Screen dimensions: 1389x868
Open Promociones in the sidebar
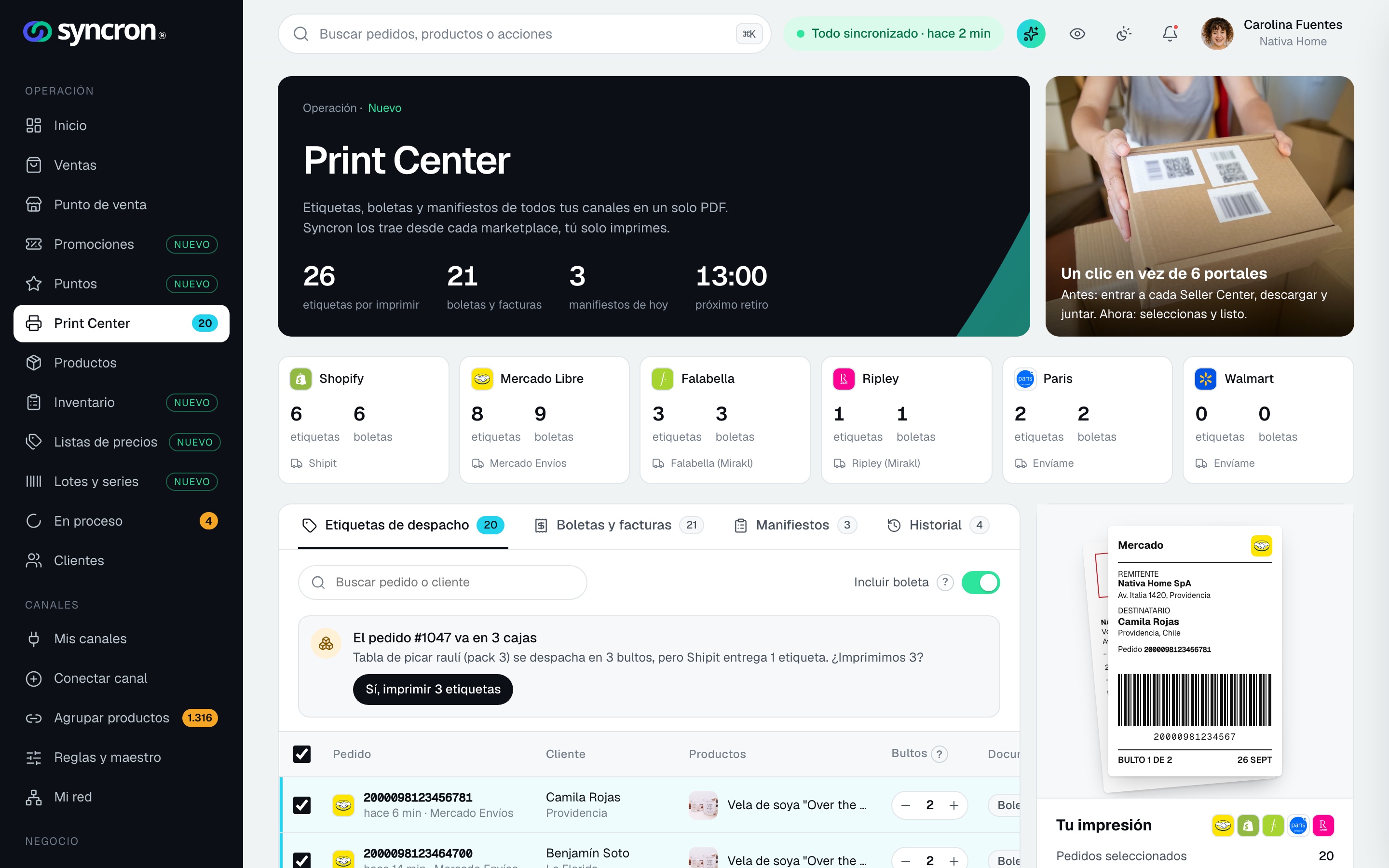(x=121, y=244)
